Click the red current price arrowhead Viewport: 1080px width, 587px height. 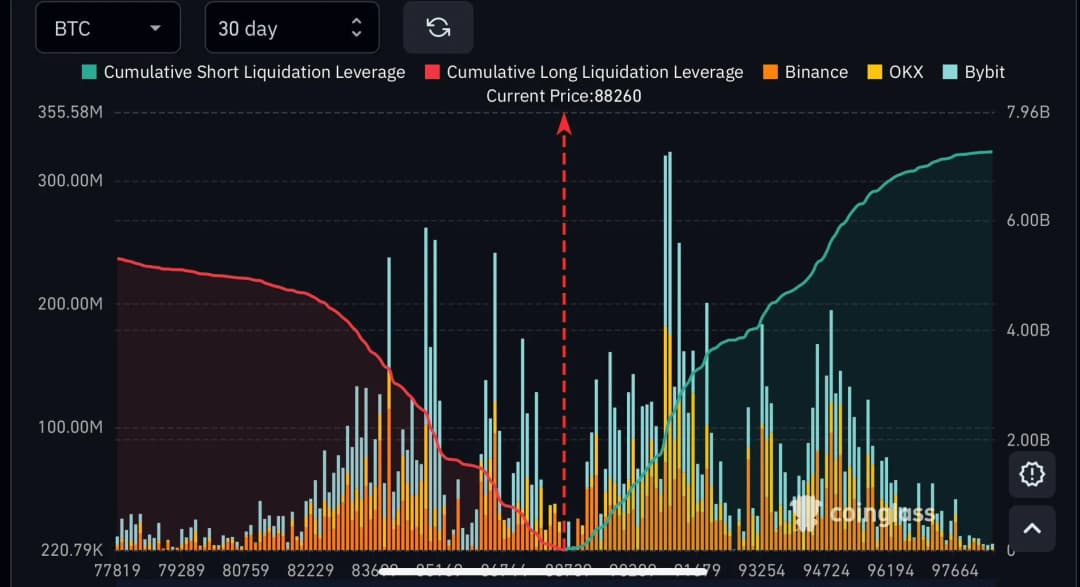tap(564, 123)
